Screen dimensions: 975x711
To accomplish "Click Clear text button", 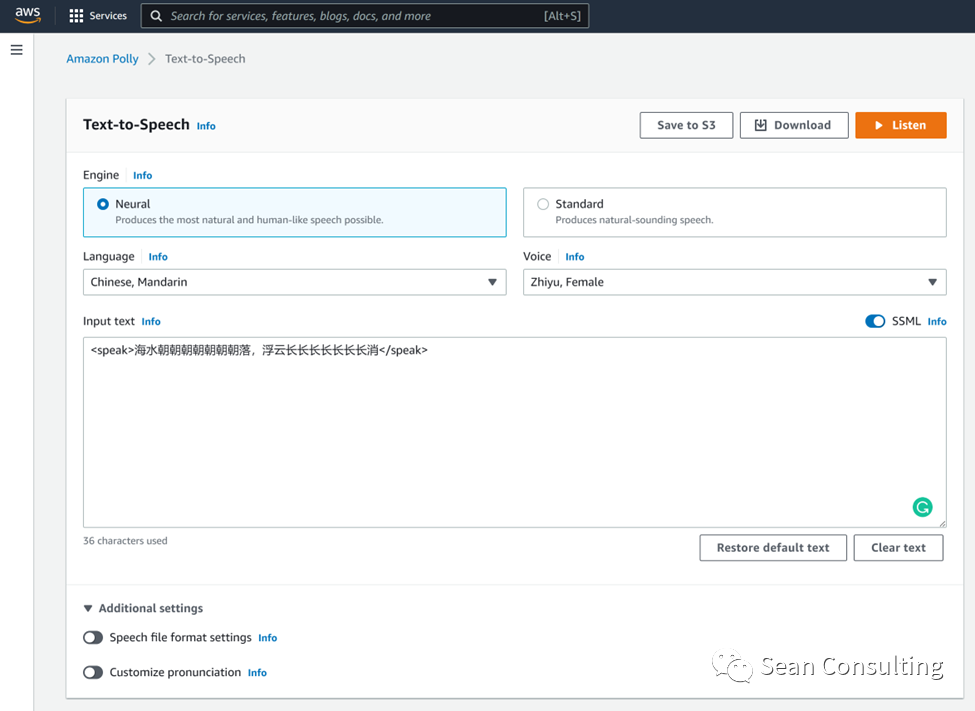I will pyautogui.click(x=898, y=547).
